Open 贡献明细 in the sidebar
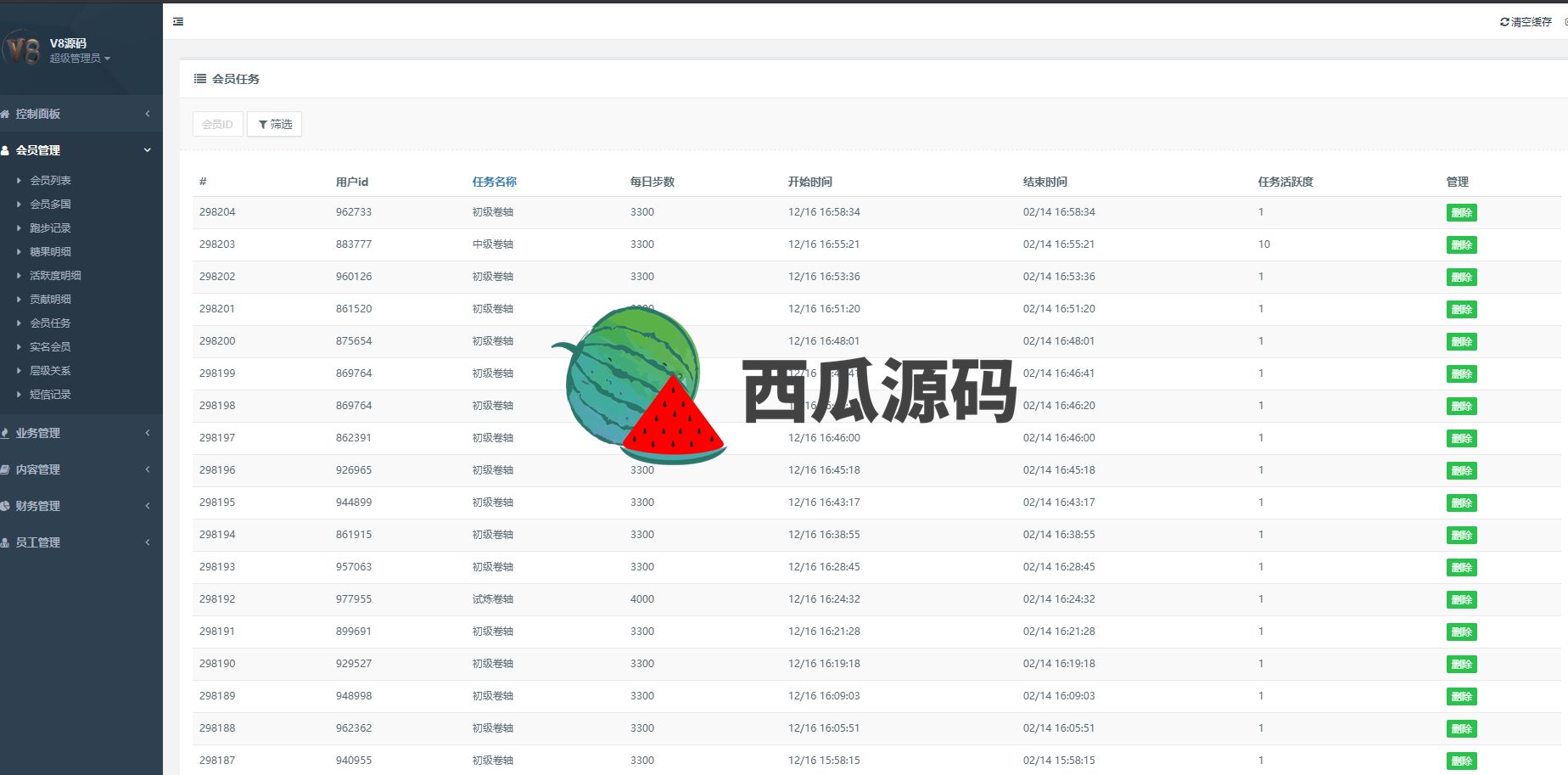Image resolution: width=1568 pixels, height=775 pixels. point(50,300)
